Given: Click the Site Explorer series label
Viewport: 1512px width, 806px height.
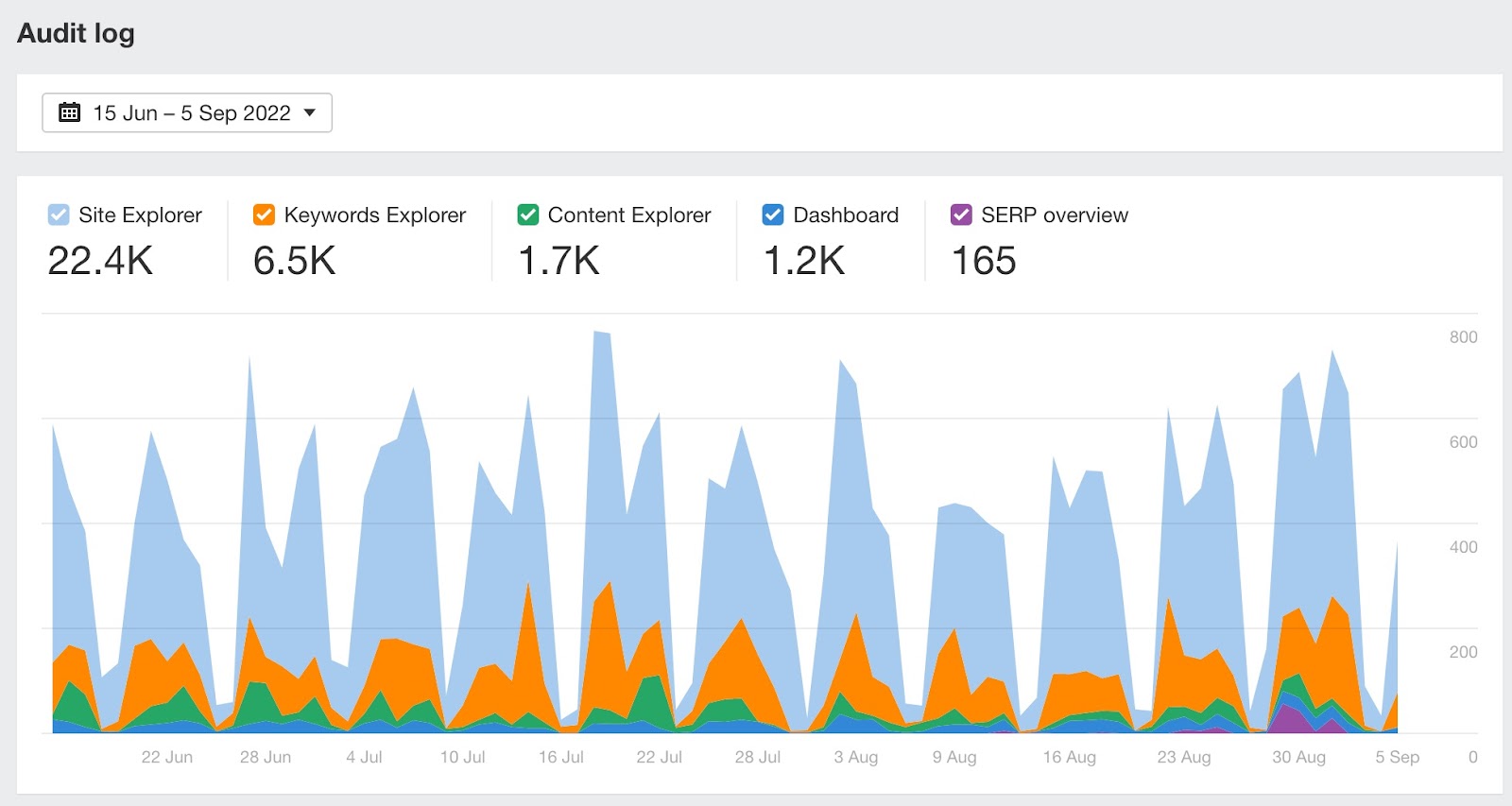Looking at the screenshot, I should (x=140, y=215).
